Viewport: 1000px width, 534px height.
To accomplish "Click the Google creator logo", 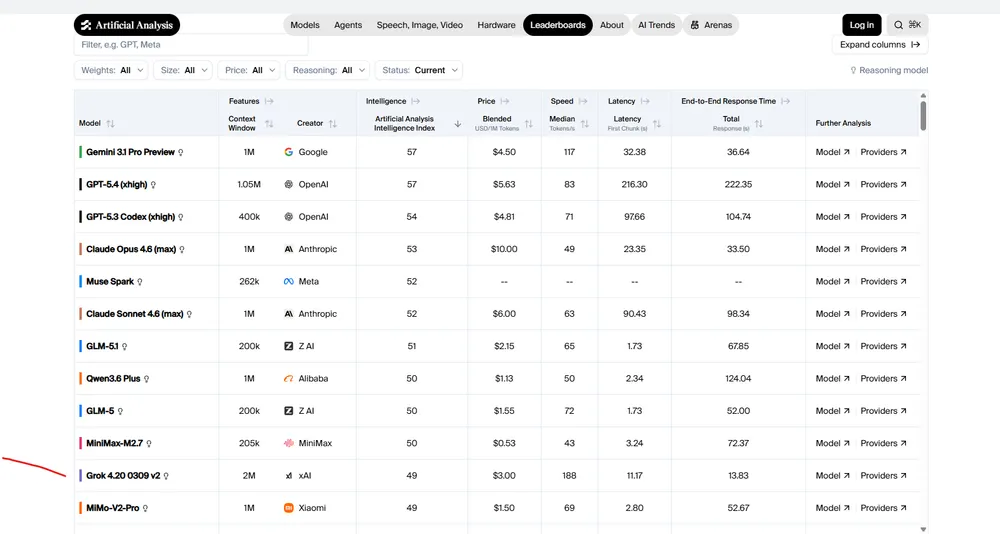I will (288, 152).
